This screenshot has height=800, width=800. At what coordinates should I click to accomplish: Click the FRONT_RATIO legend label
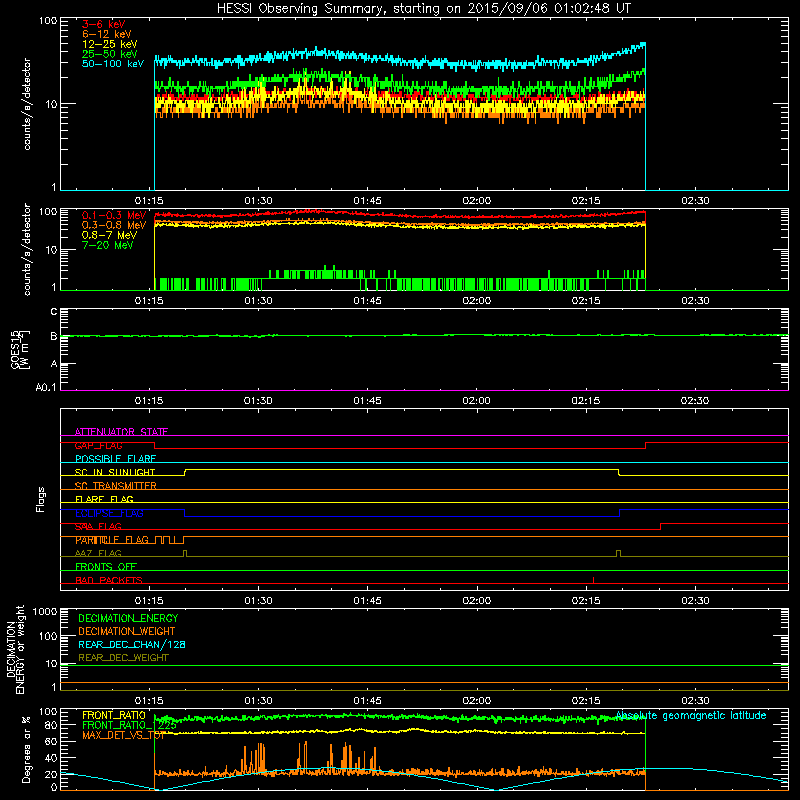(x=114, y=715)
